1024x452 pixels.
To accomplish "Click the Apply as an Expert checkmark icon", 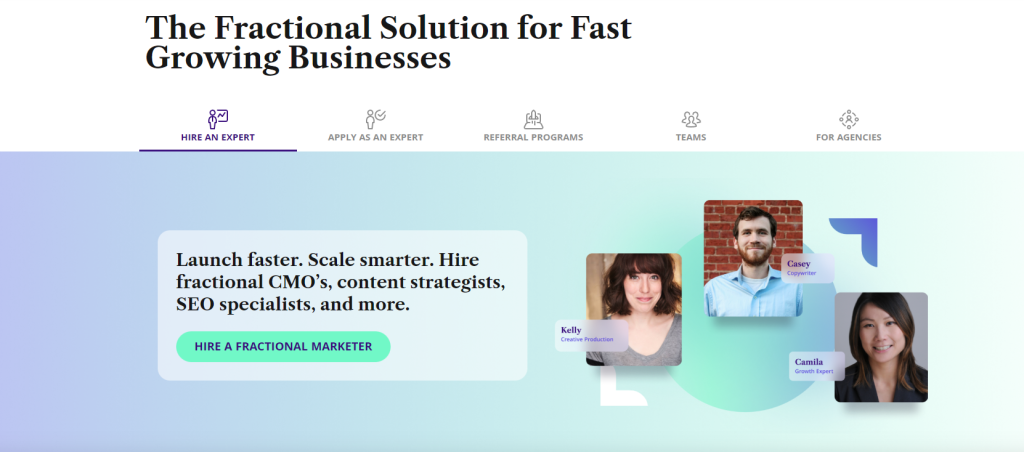I will (375, 119).
